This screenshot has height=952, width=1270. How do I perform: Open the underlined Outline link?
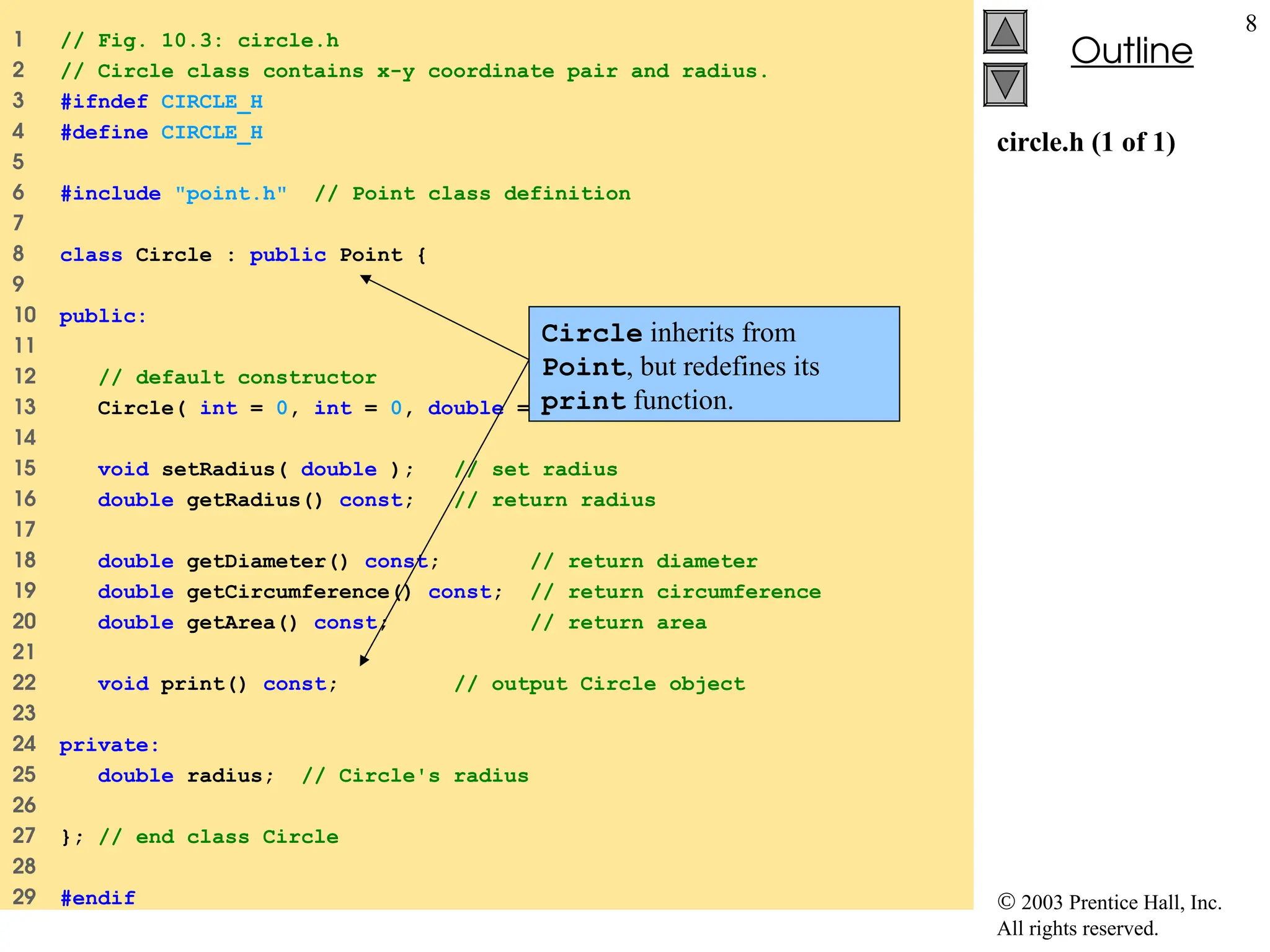(1131, 51)
